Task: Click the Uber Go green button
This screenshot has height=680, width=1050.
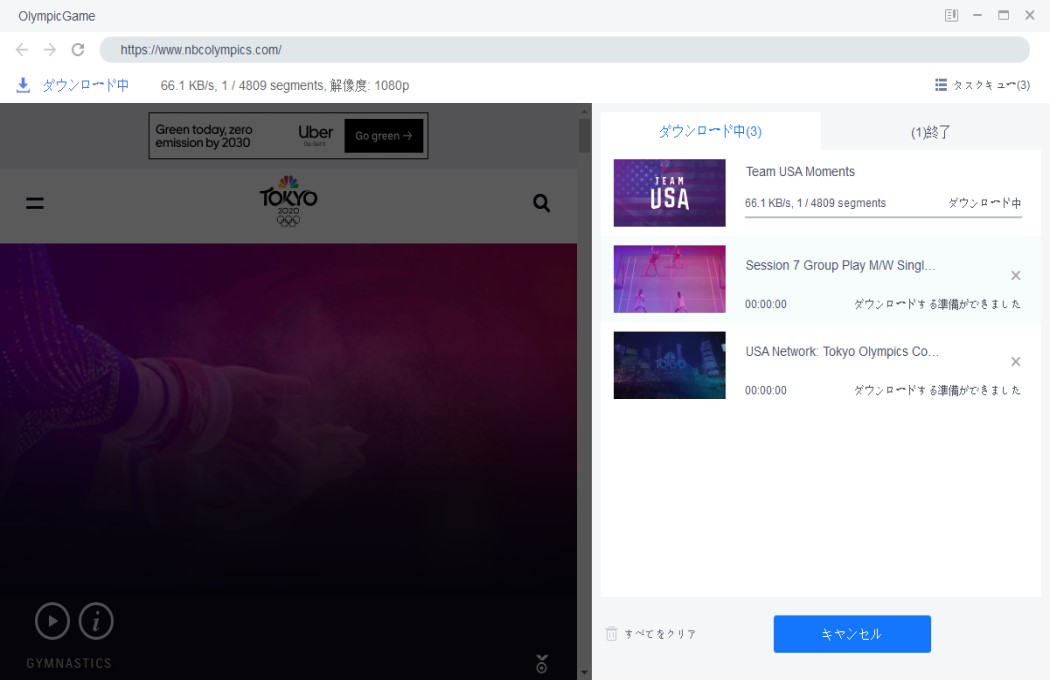Action: pyautogui.click(x=384, y=136)
